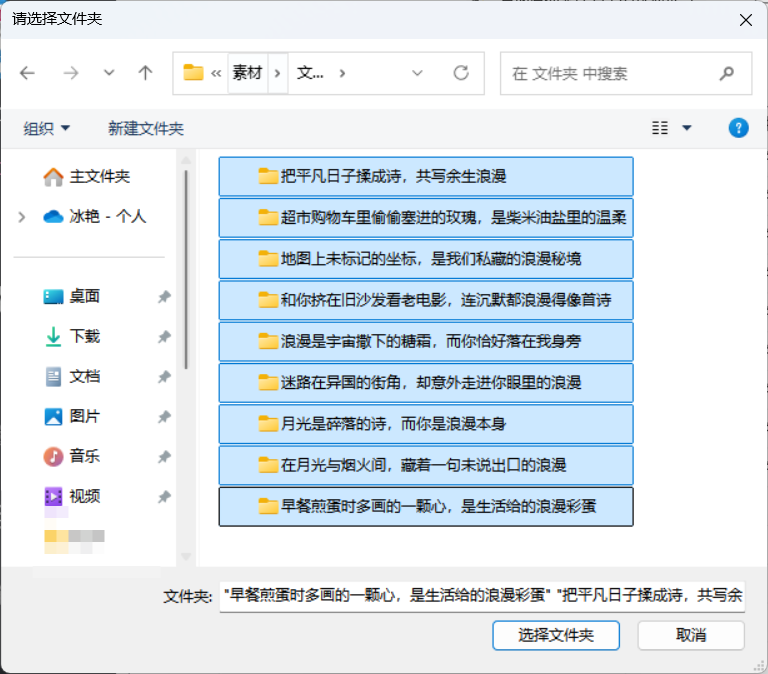Change view layout icon
The image size is (768, 674).
[660, 128]
